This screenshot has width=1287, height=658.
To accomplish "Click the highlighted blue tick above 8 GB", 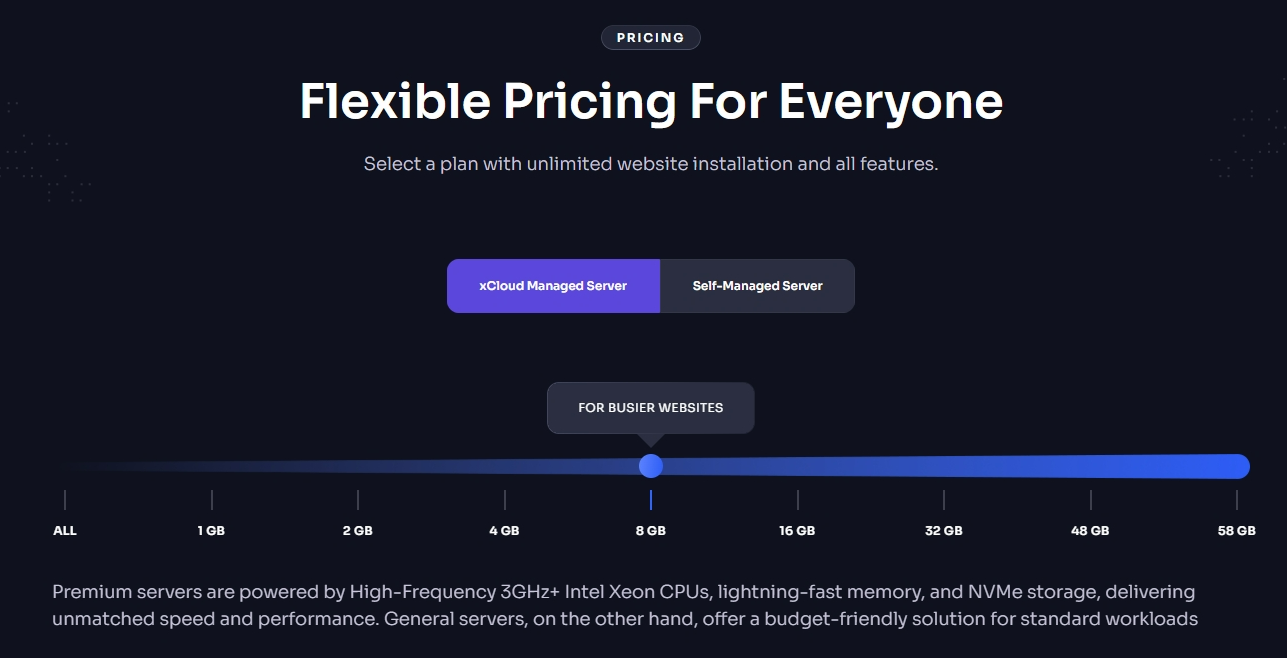I will 651,500.
